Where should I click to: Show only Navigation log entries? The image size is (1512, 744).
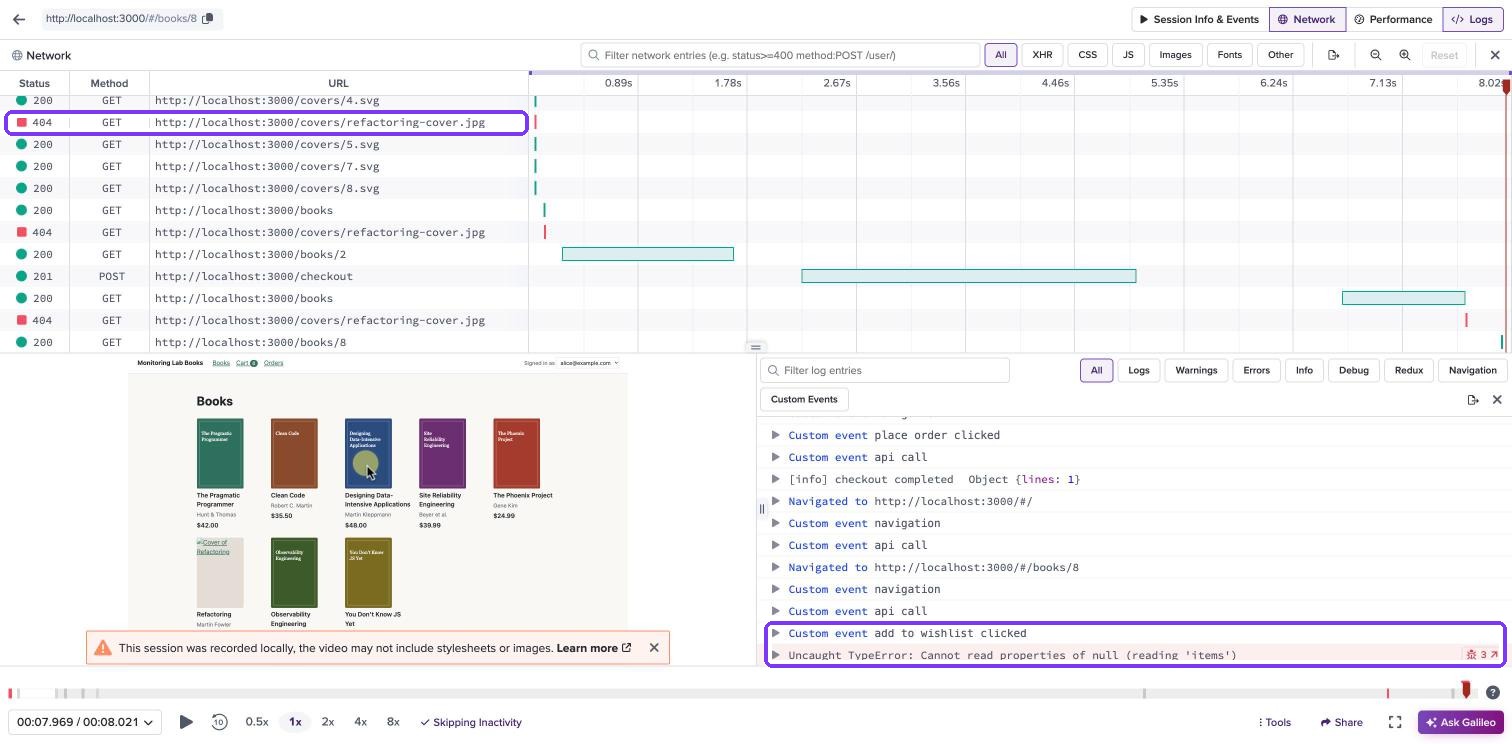click(x=1472, y=370)
